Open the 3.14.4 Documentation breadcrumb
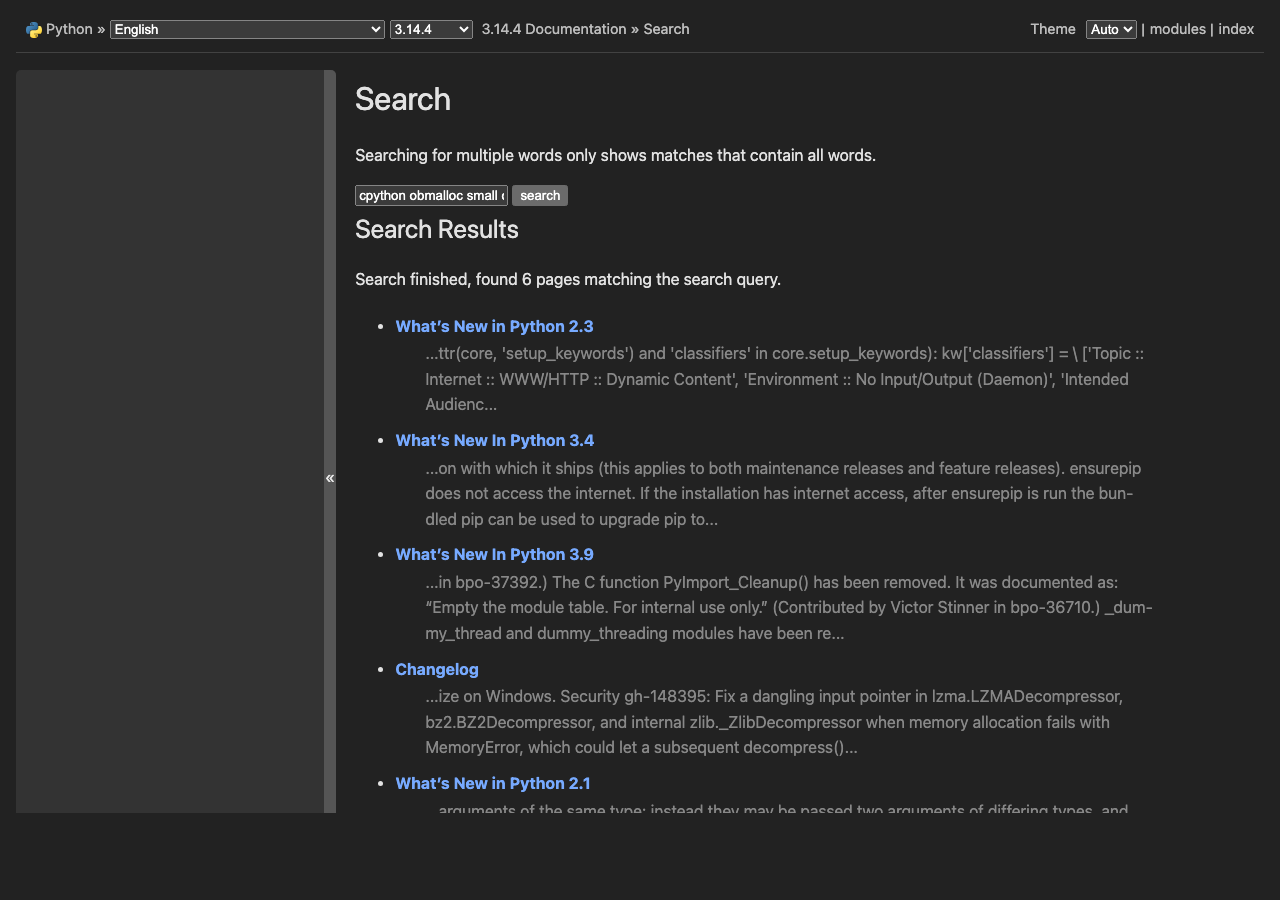The width and height of the screenshot is (1280, 900). pos(553,30)
